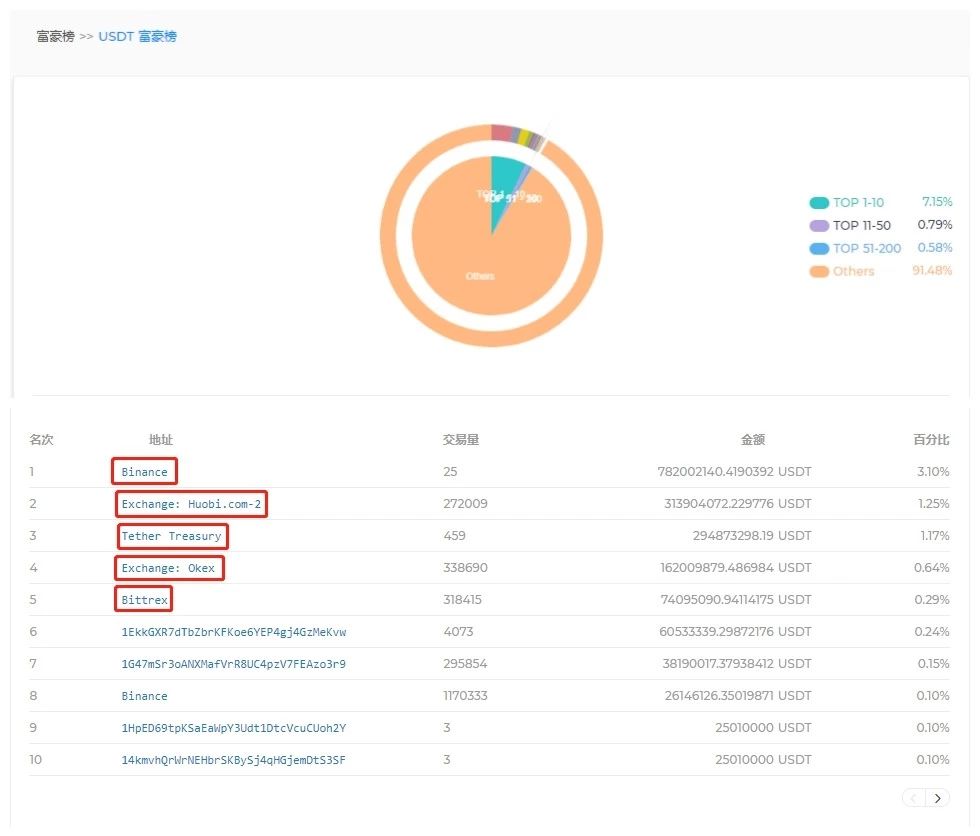
Task: Open address 1G47mSr3oANXMafVrR8UC4pzV7FEAzo3r9
Action: [234, 664]
